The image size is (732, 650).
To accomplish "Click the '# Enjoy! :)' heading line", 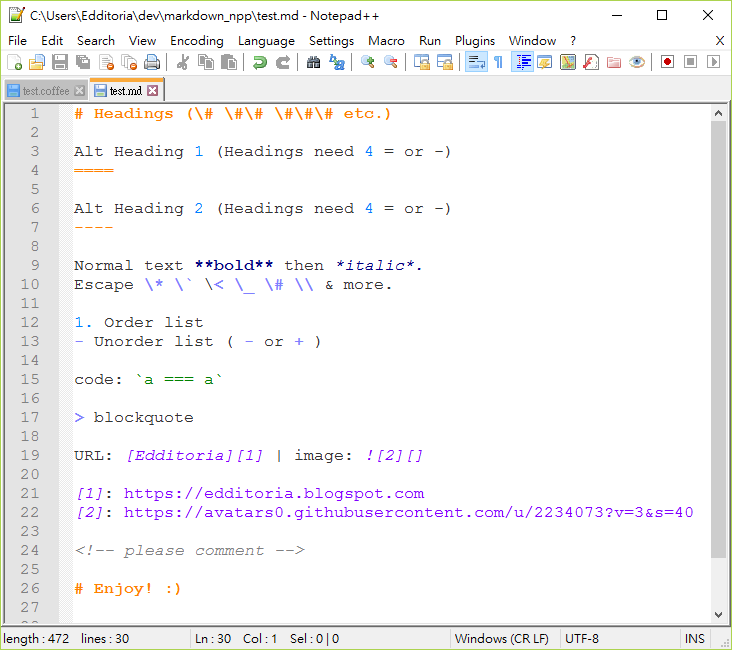I will point(127,588).
